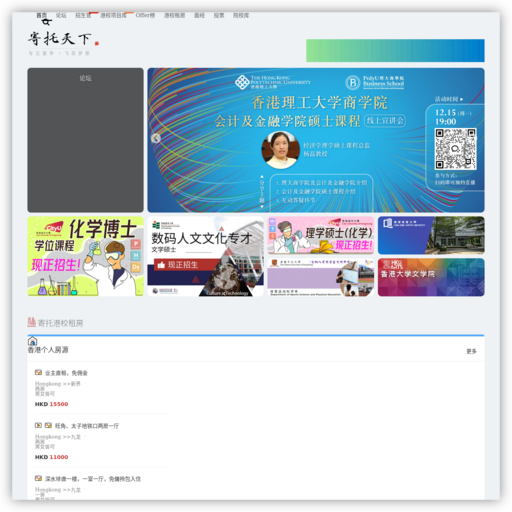Go to the 招生官 navigation item
Viewport: 512px width, 512px height.
pos(83,15)
